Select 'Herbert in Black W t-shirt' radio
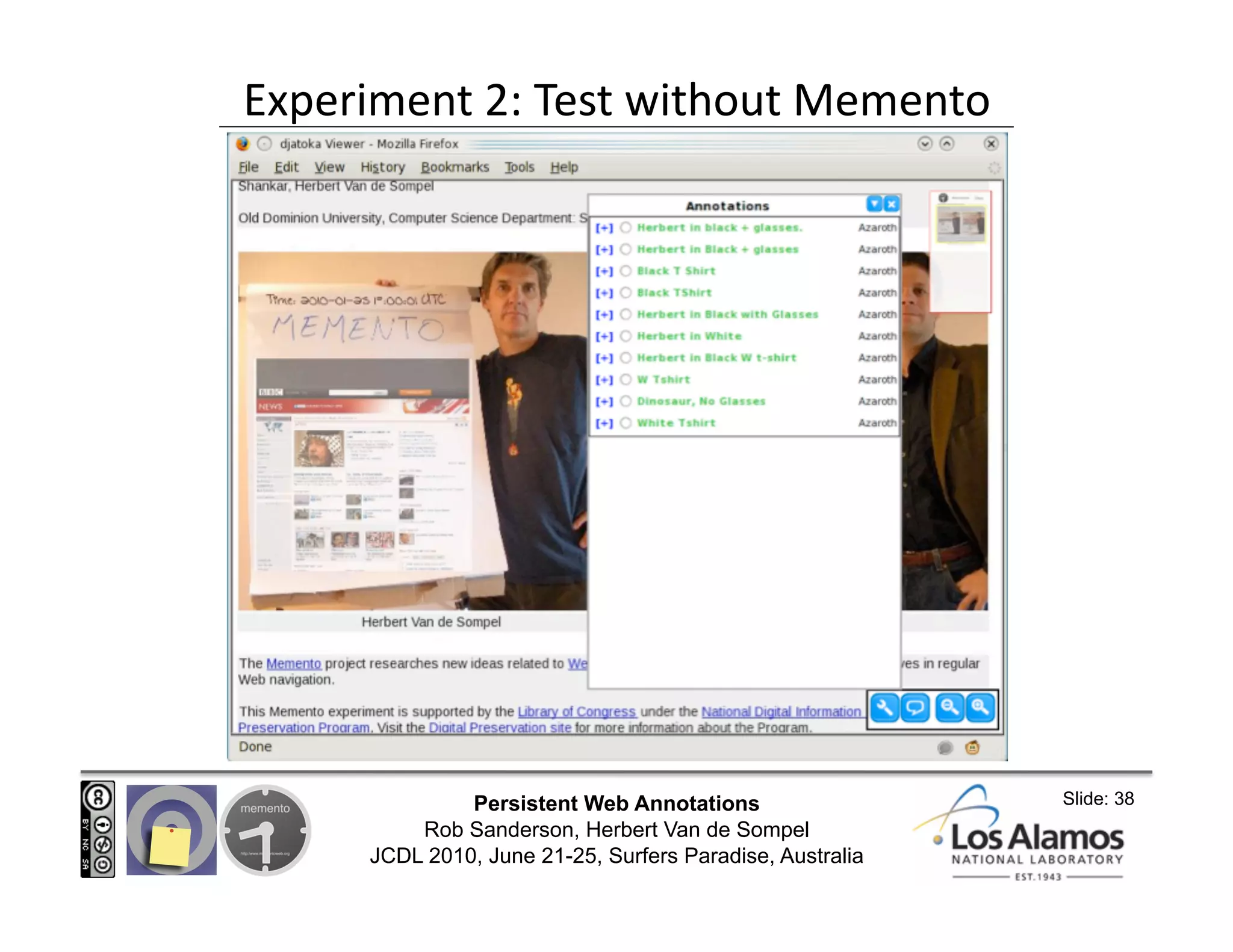The image size is (1233, 952). [x=626, y=357]
